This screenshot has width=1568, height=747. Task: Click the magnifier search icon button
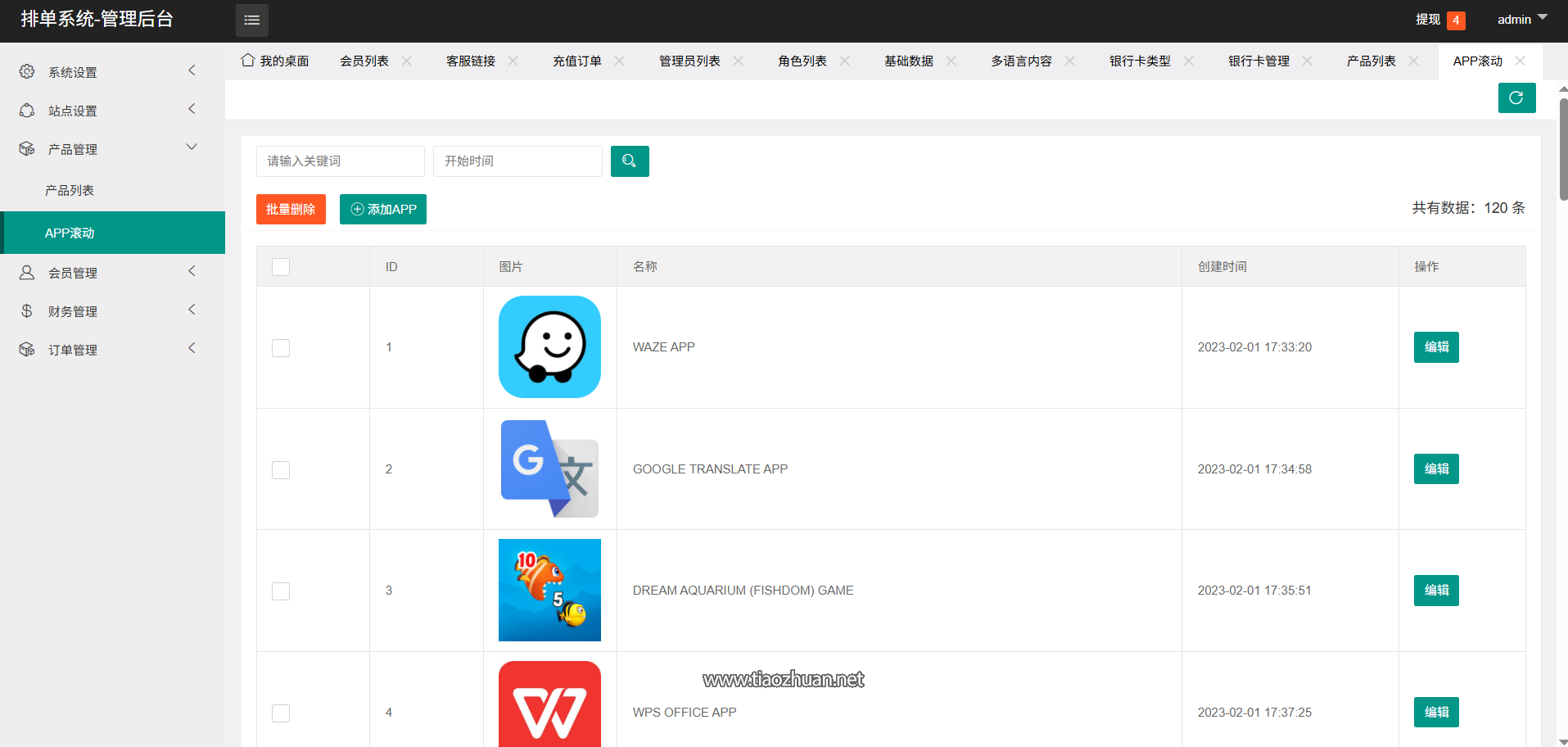629,161
